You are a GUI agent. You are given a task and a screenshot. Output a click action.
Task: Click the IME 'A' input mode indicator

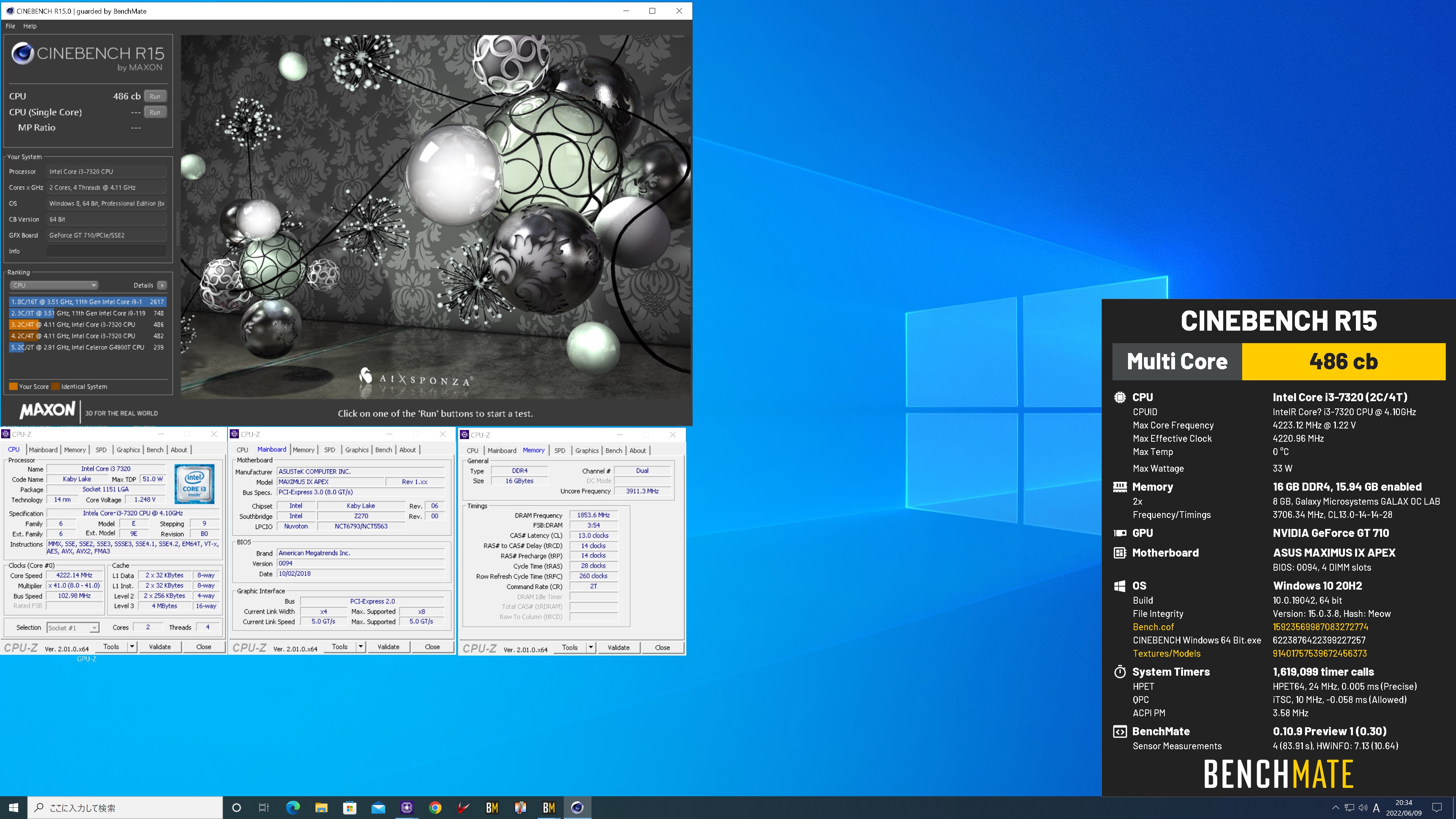tap(1376, 808)
